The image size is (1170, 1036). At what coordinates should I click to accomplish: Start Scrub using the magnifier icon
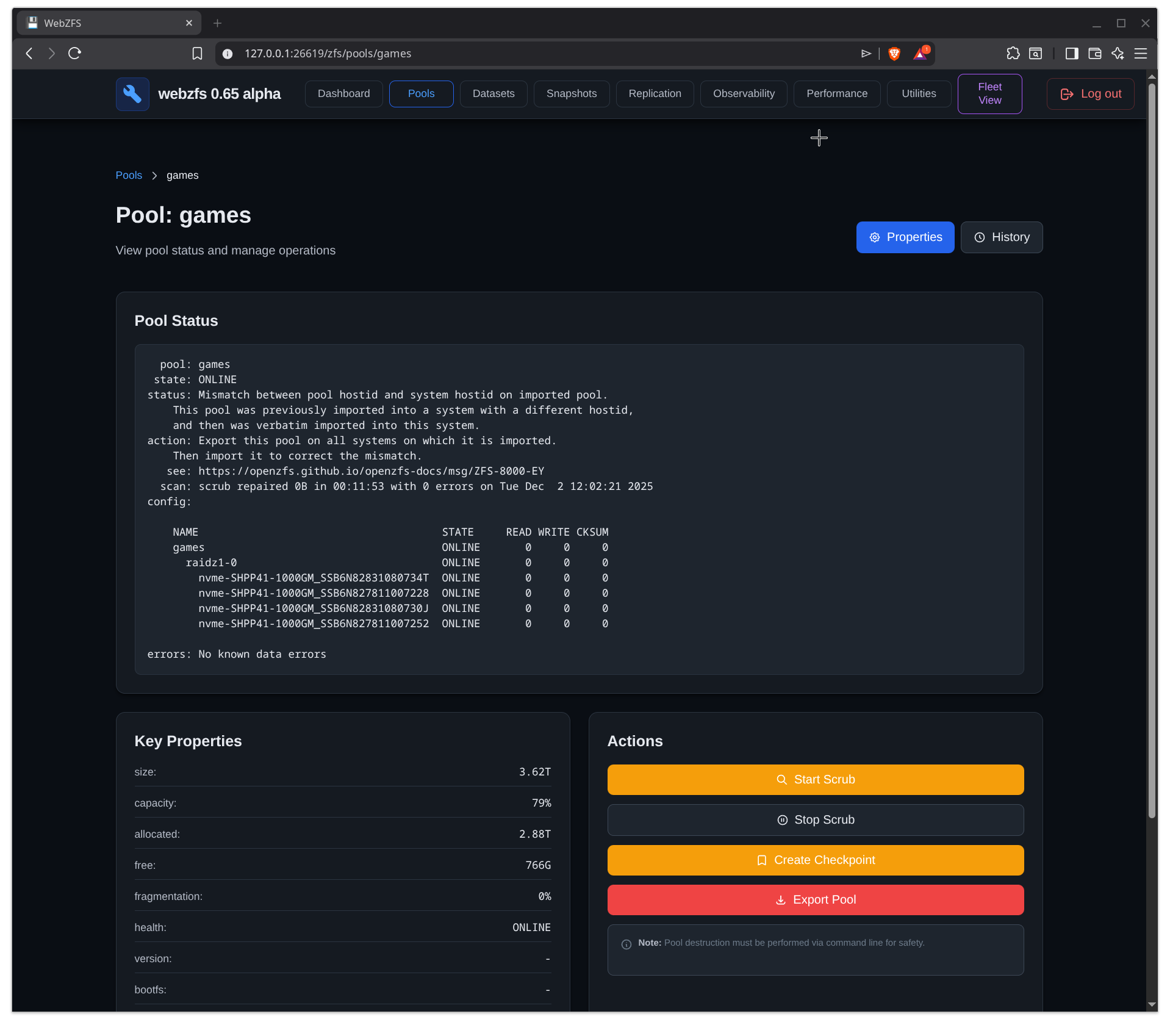783,779
